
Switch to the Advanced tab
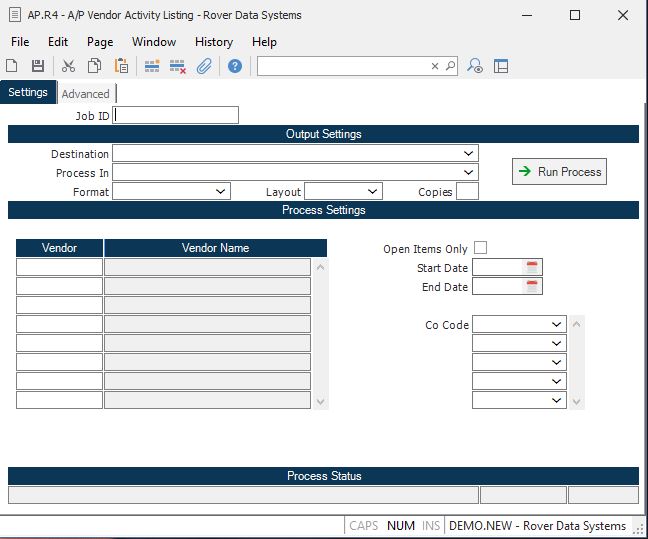tap(86, 94)
